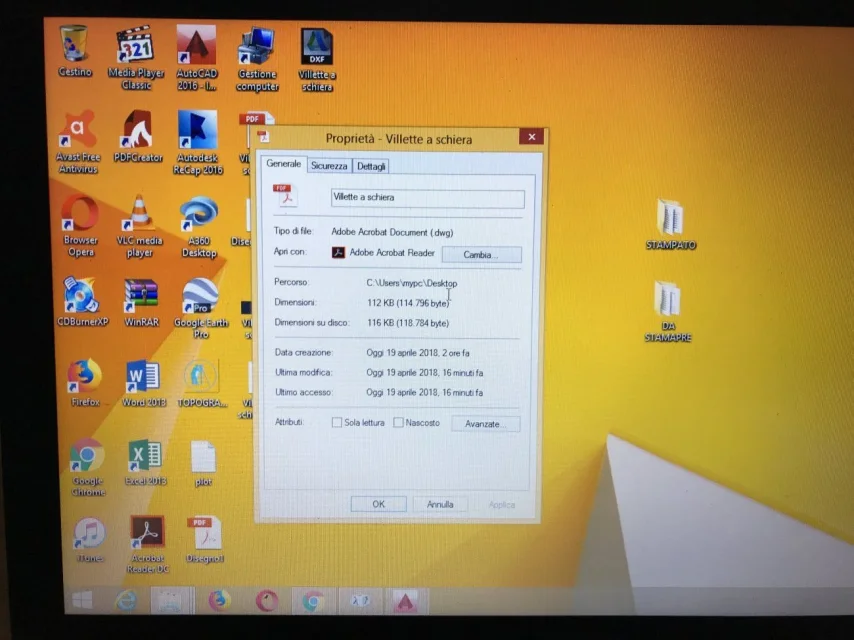Viewport: 854px width, 640px height.
Task: Click the Annulla button
Action: click(440, 504)
